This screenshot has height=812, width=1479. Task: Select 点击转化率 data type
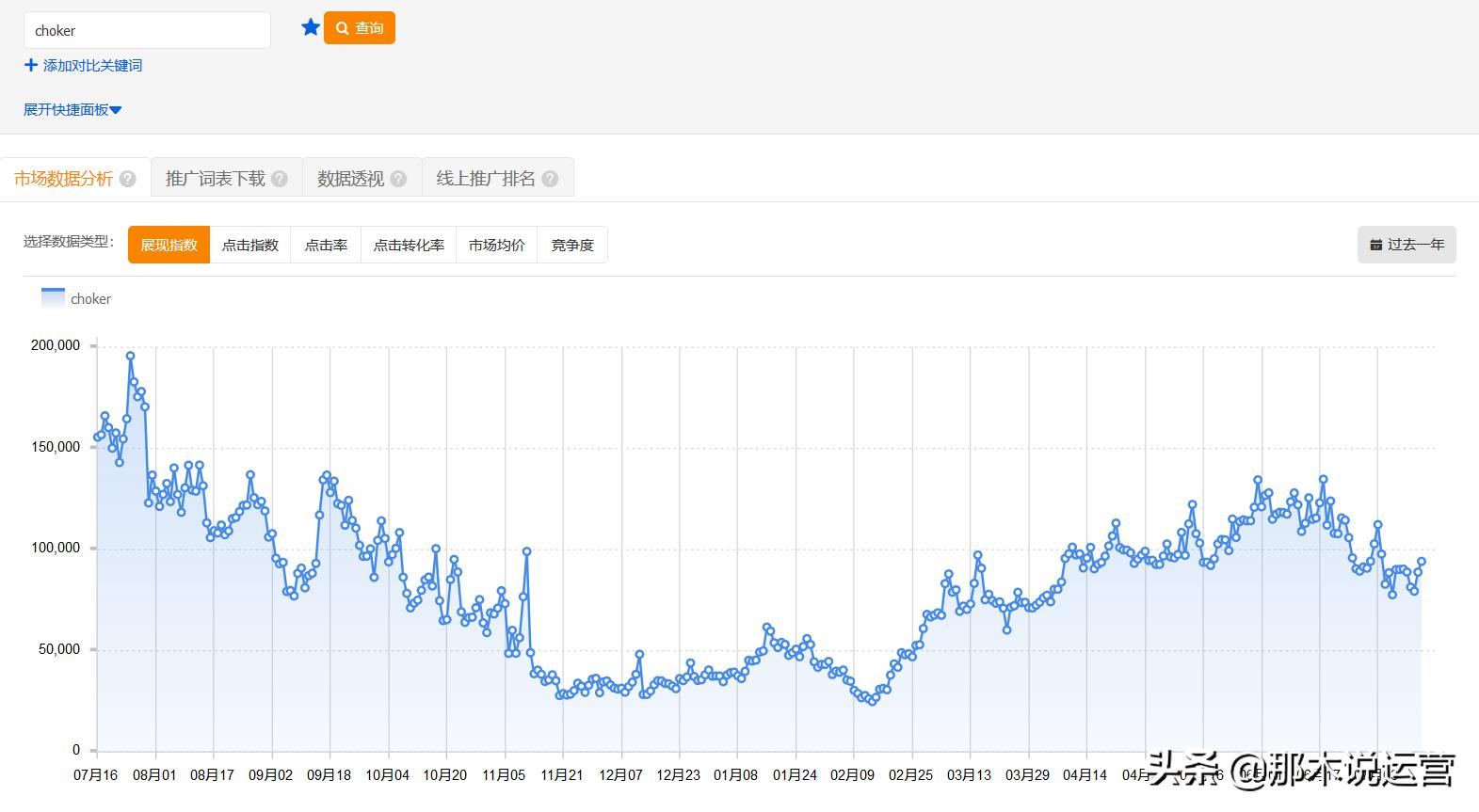pos(409,245)
